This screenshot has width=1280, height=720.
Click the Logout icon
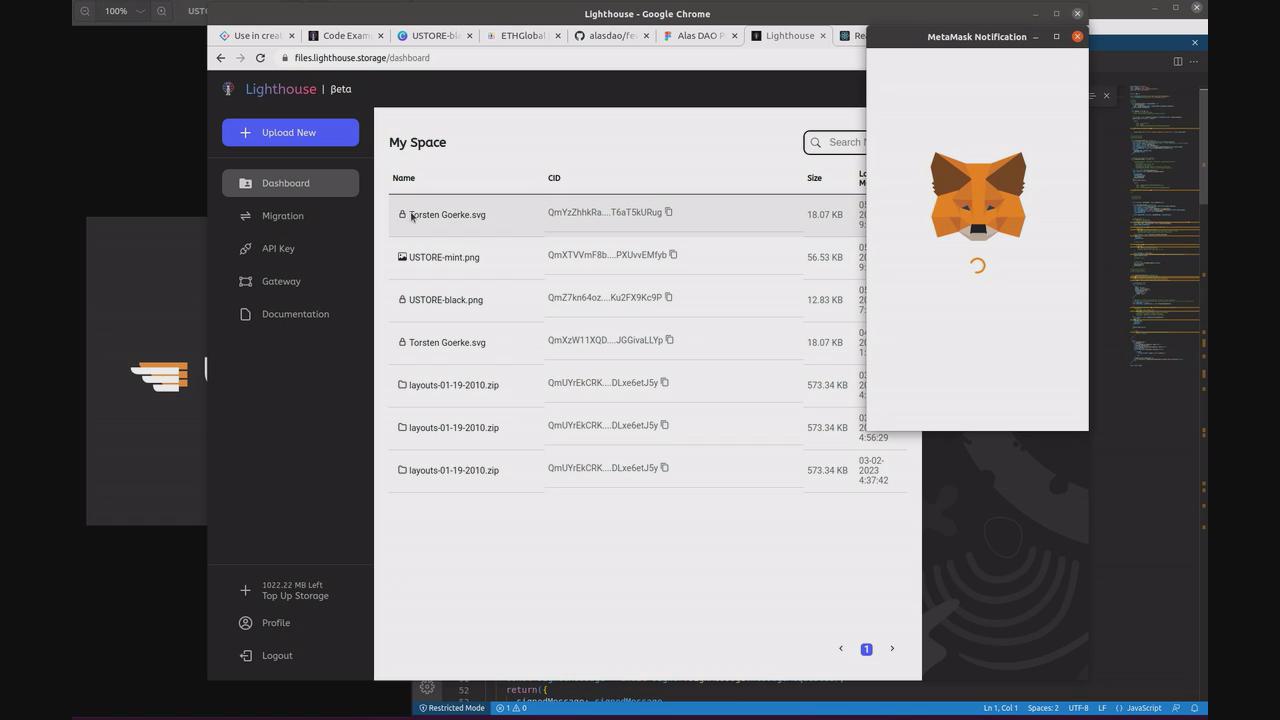click(245, 656)
